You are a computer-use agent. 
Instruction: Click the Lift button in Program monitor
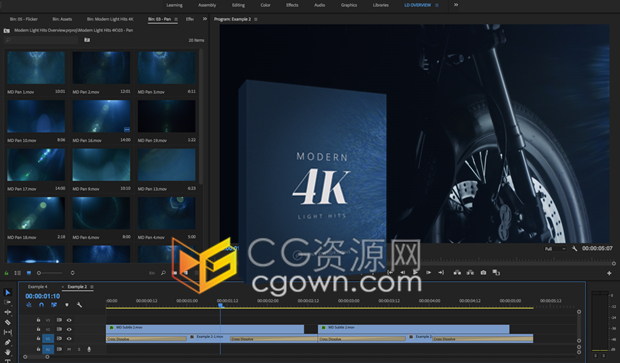pyautogui.click(x=457, y=272)
